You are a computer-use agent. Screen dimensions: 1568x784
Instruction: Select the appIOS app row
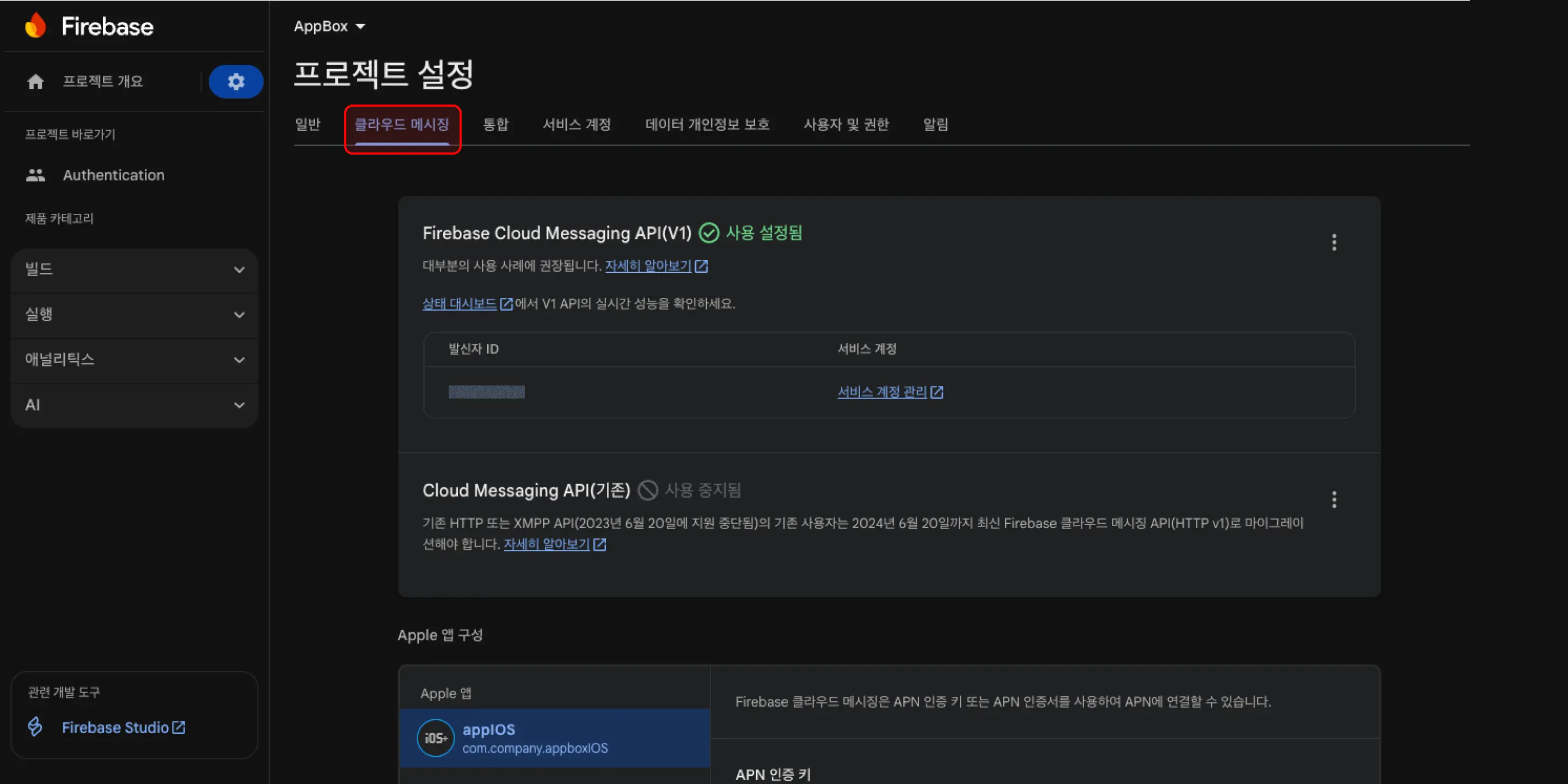coord(555,738)
